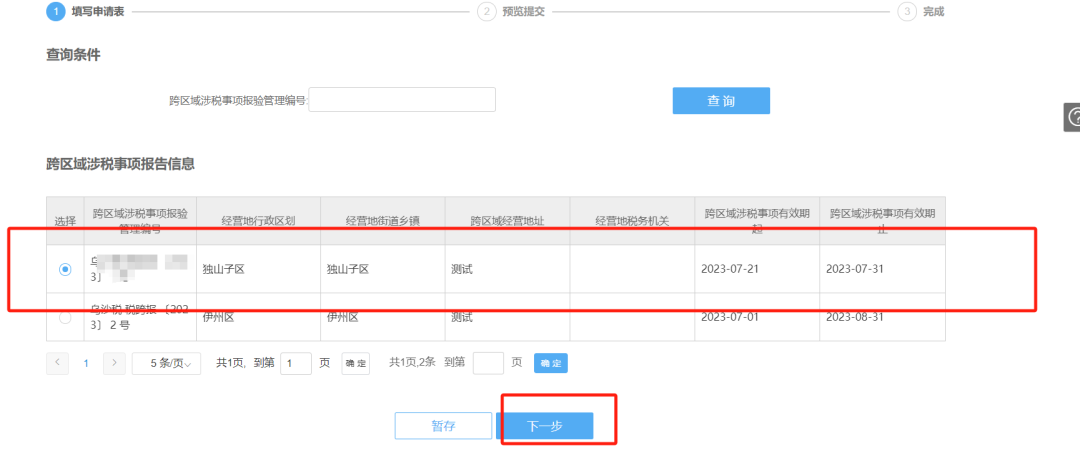The width and height of the screenshot is (1080, 453).
Task: Select the 伊州区 row radio button
Action: coord(65,318)
